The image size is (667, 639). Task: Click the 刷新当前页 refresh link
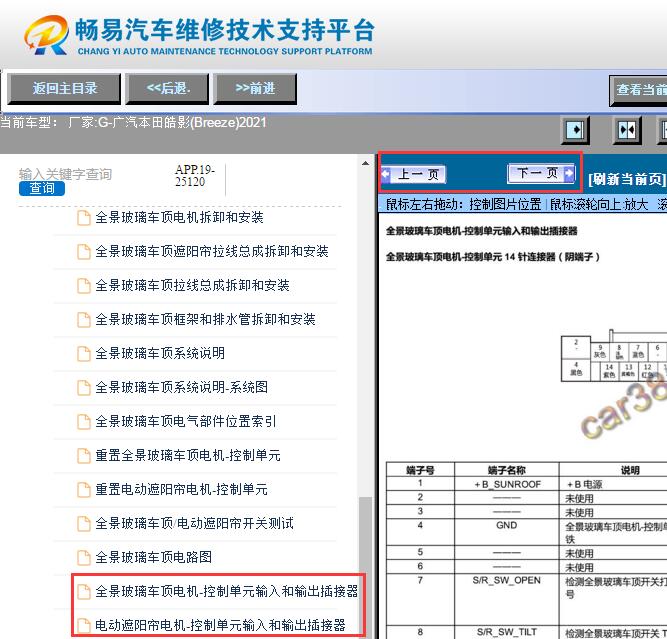pyautogui.click(x=626, y=180)
